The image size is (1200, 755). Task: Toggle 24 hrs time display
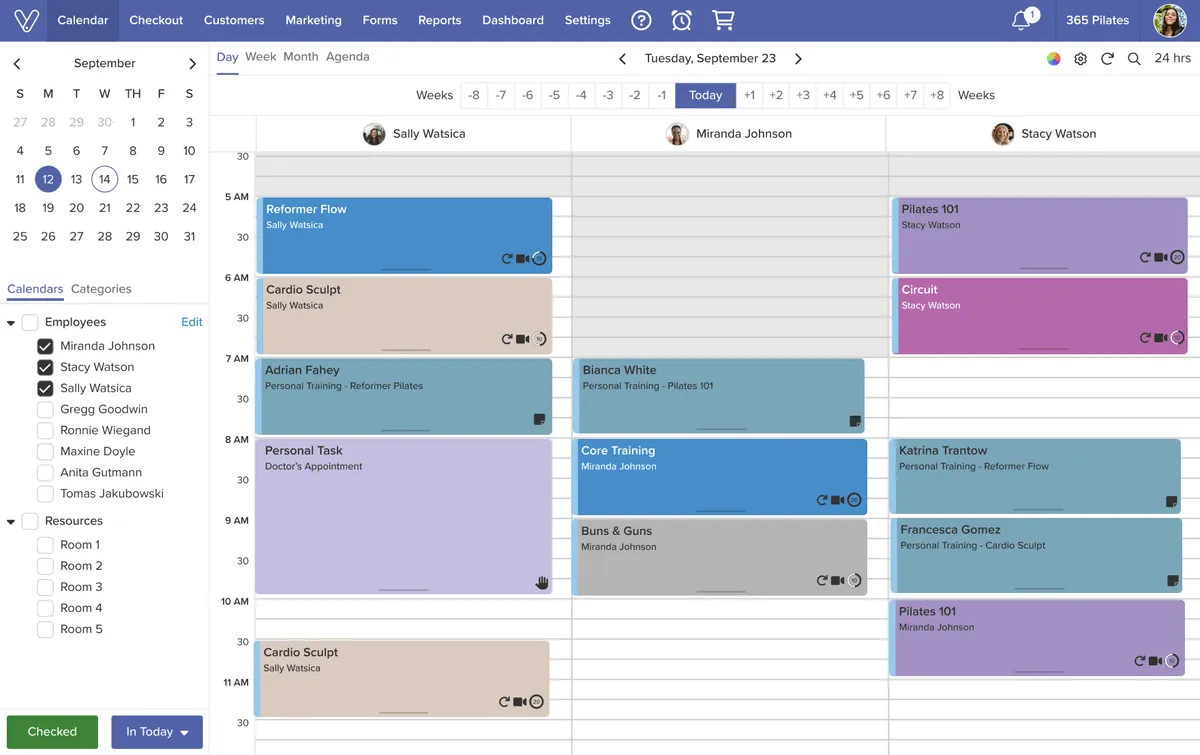coord(1172,58)
